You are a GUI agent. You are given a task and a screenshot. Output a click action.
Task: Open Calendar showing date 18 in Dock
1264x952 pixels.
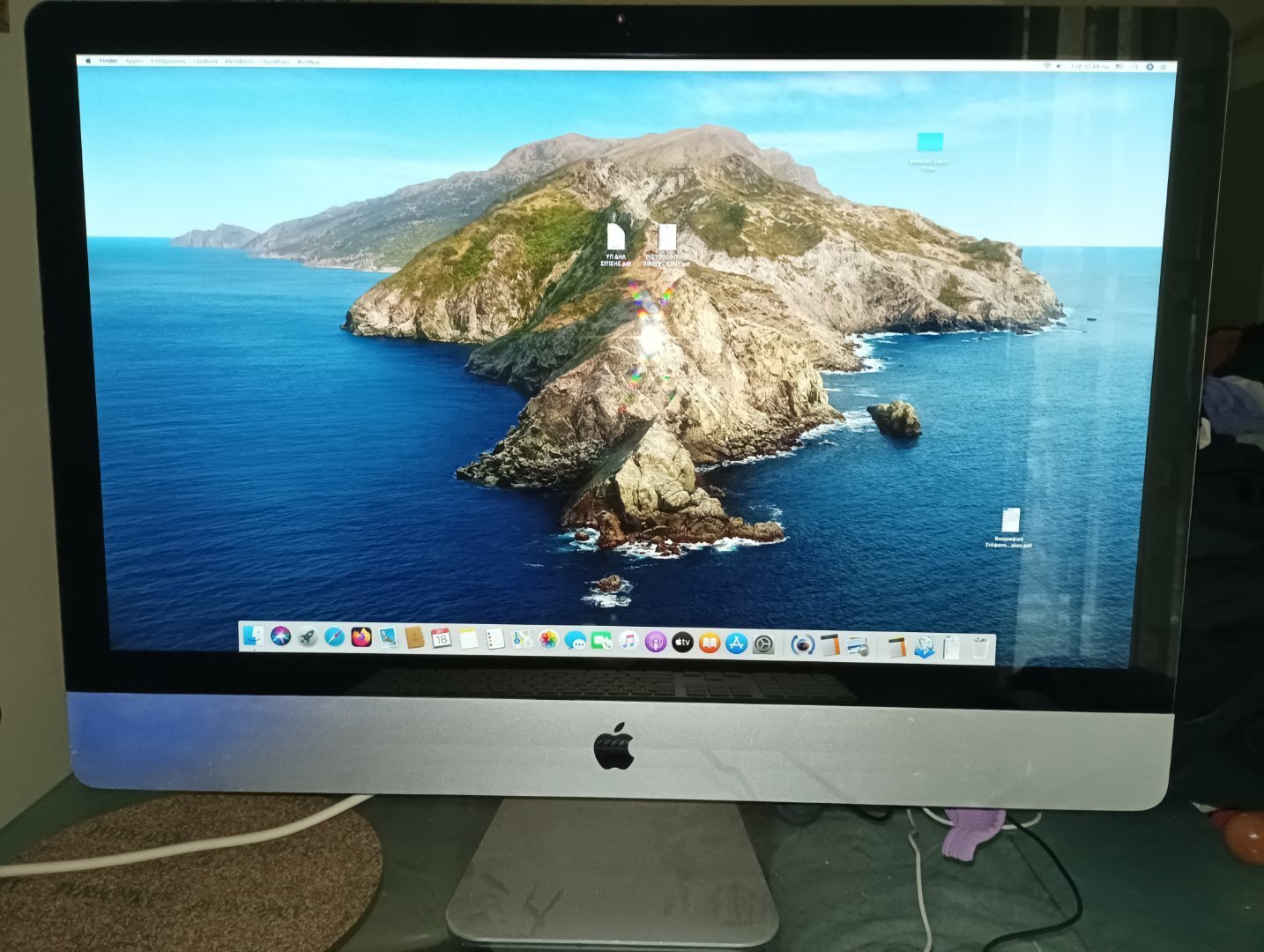pyautogui.click(x=441, y=639)
